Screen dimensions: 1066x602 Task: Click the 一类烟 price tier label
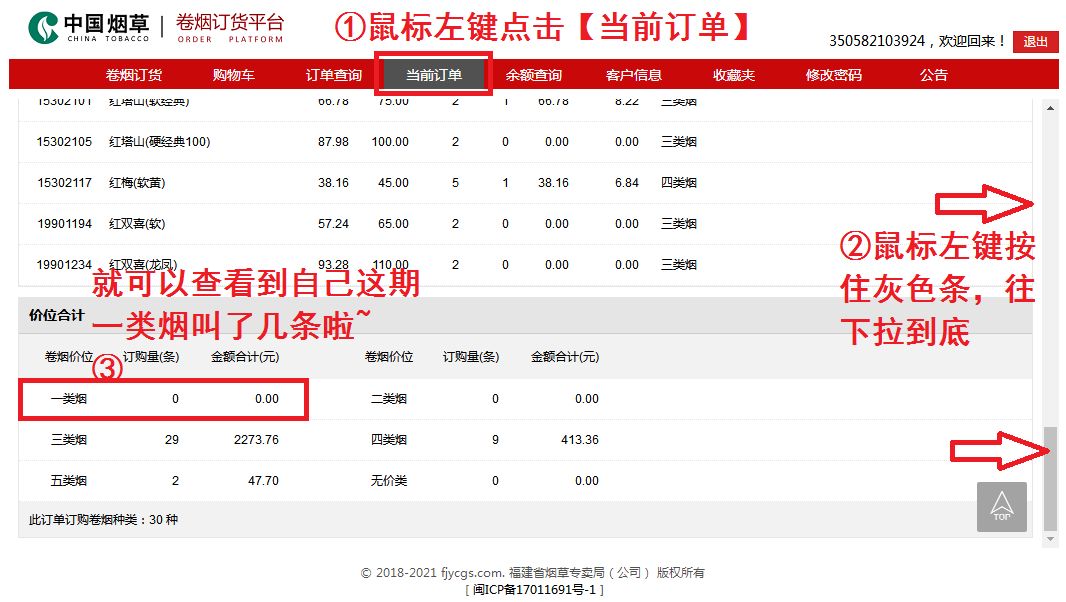pyautogui.click(x=69, y=399)
